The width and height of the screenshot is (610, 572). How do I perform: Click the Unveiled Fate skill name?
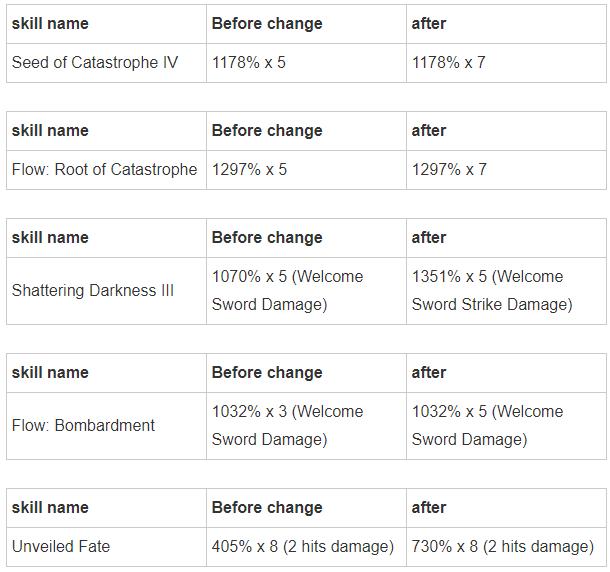click(61, 546)
